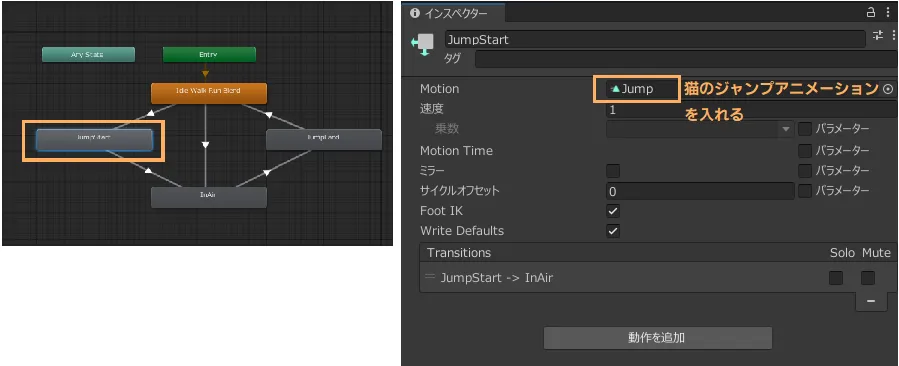Image resolution: width=899 pixels, height=366 pixels.
Task: Open the Inspector panel options menu
Action: pos(888,12)
